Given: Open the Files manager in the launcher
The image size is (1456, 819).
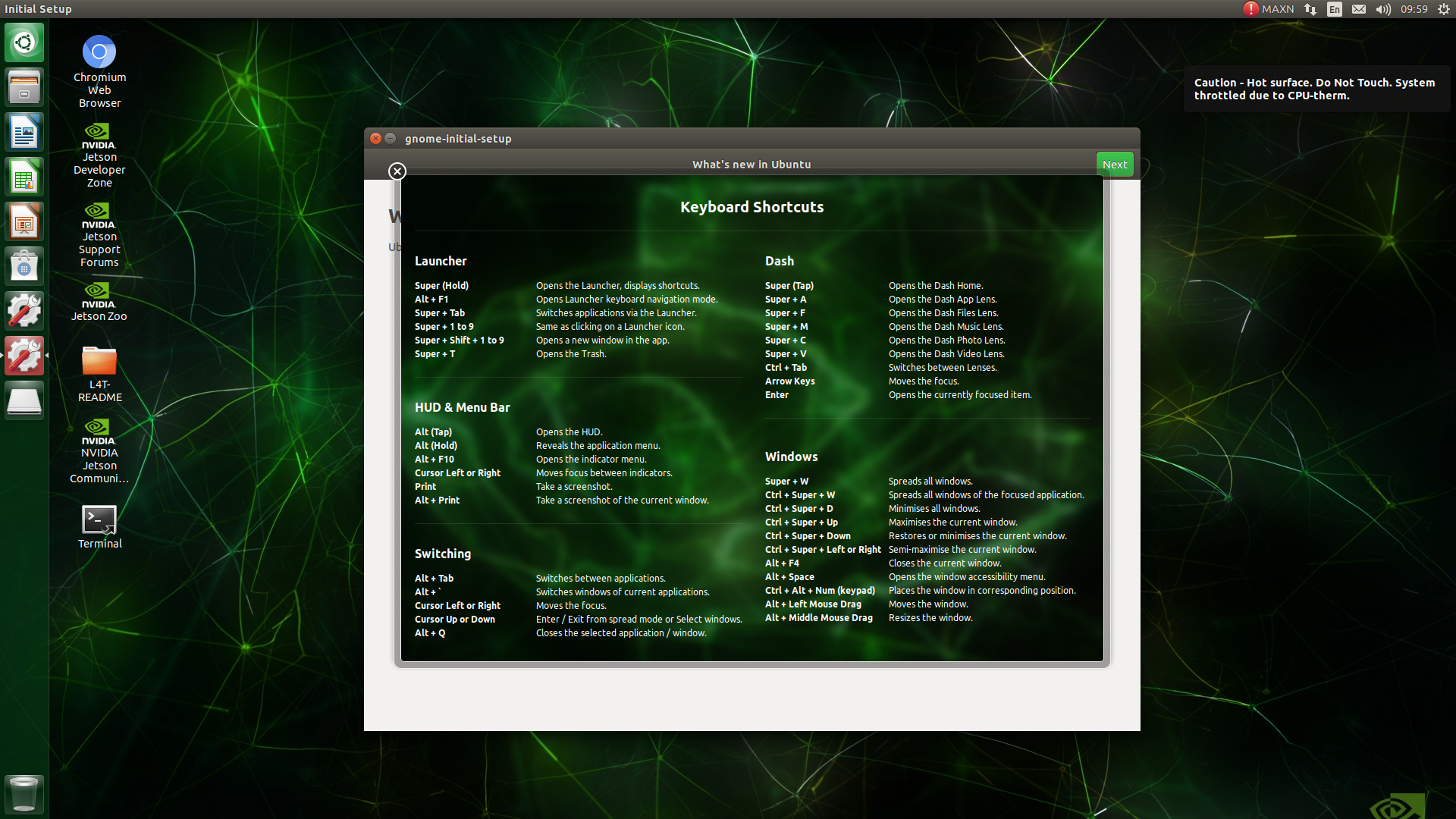Looking at the screenshot, I should (x=24, y=87).
